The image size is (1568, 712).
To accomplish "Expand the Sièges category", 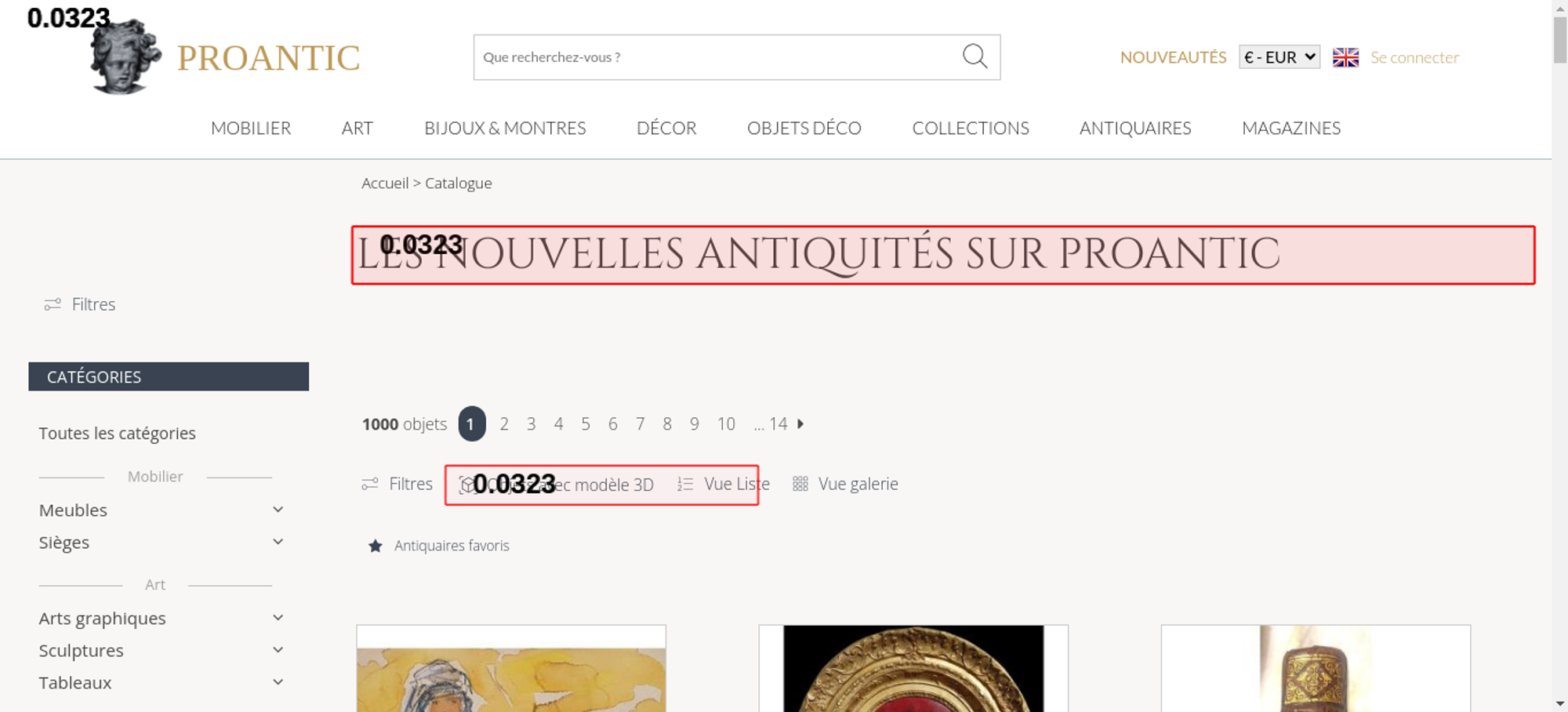I will tap(278, 542).
